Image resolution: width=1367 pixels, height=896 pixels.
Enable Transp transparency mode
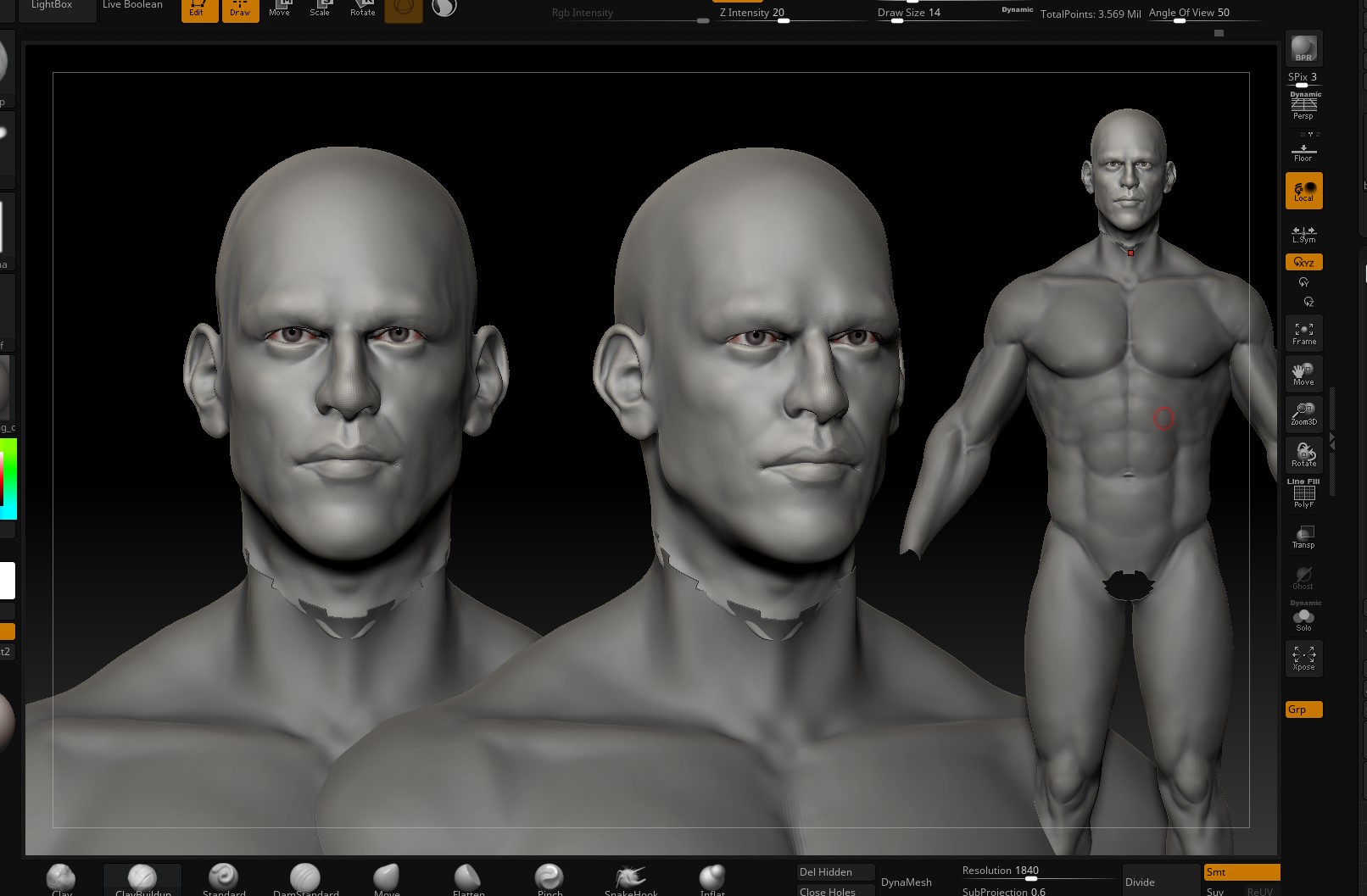1303,537
